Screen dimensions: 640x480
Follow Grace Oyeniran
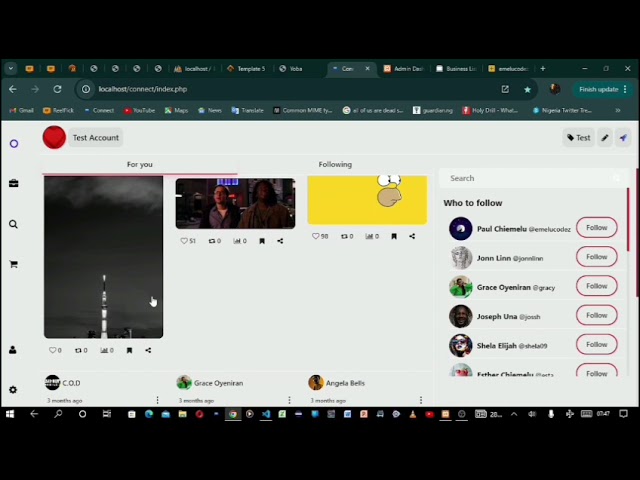point(597,286)
